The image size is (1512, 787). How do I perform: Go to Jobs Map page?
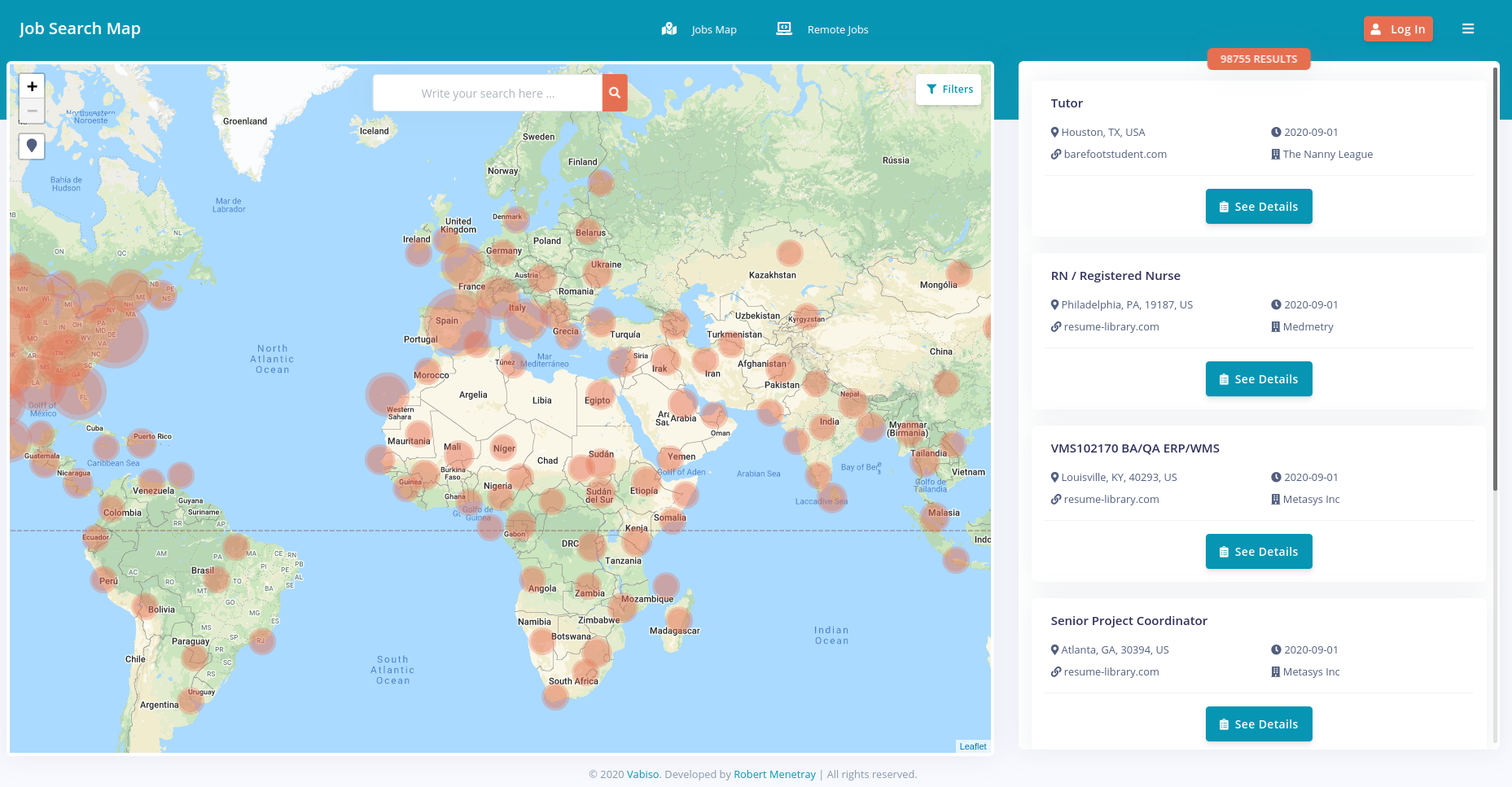699,29
